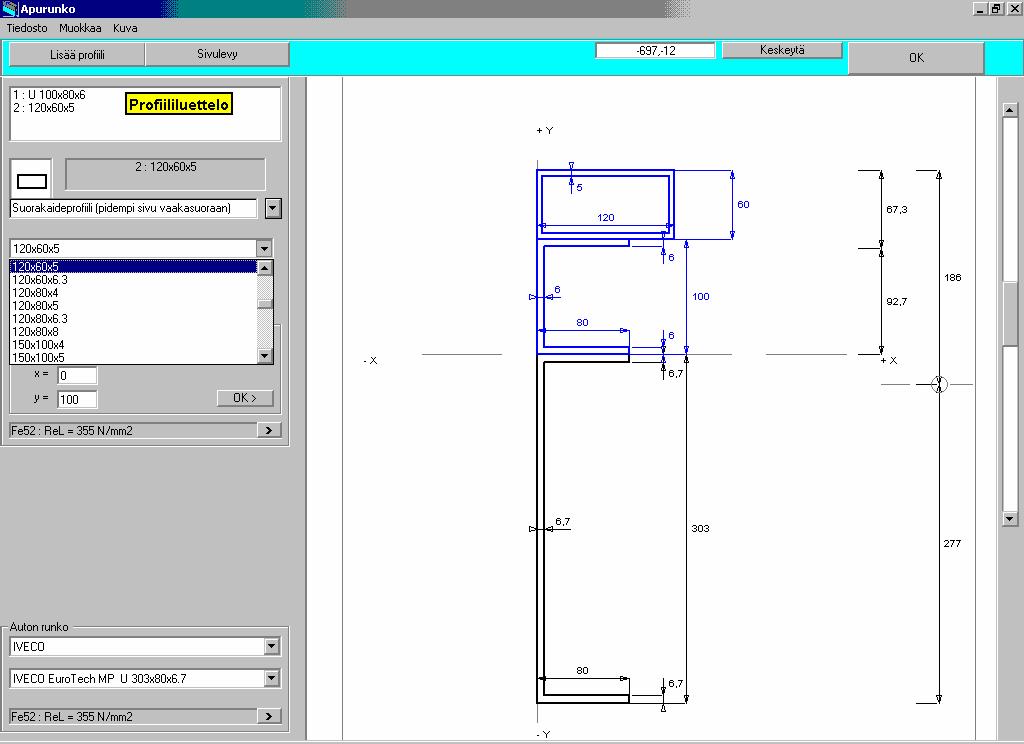Click the lower Fe52 : ReL = 355 N/mm2 field
Viewport: 1024px width, 744px height.
(x=133, y=717)
